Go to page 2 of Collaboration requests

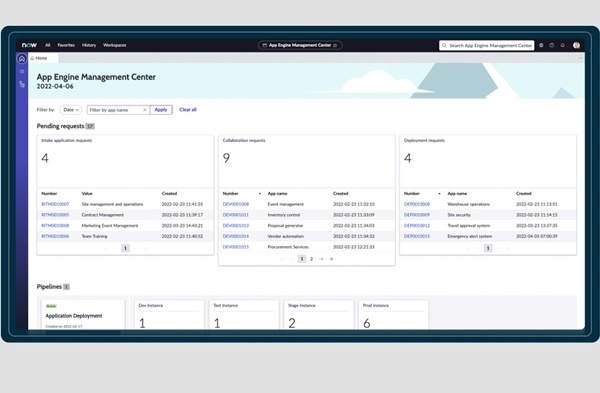coord(311,259)
